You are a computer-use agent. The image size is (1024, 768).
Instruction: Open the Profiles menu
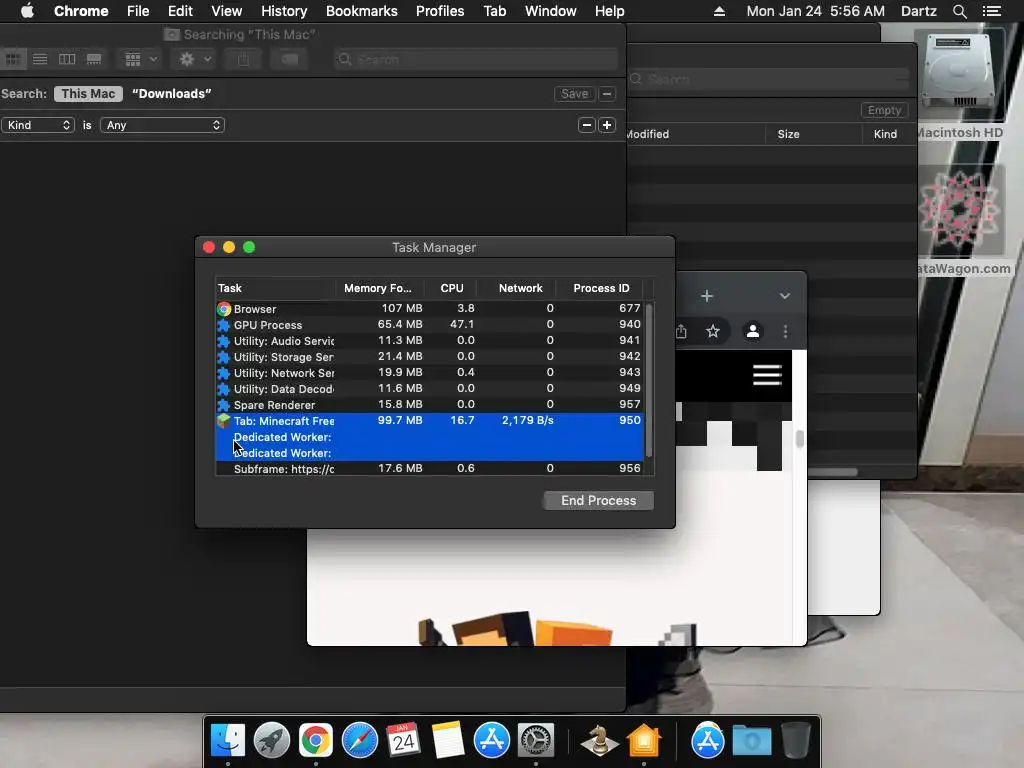click(x=440, y=11)
